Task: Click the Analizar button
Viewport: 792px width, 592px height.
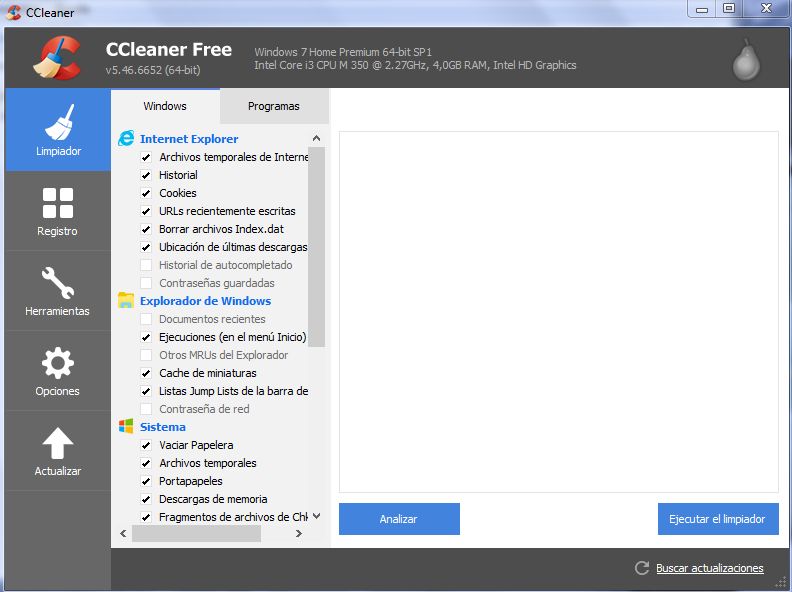Action: coord(399,519)
